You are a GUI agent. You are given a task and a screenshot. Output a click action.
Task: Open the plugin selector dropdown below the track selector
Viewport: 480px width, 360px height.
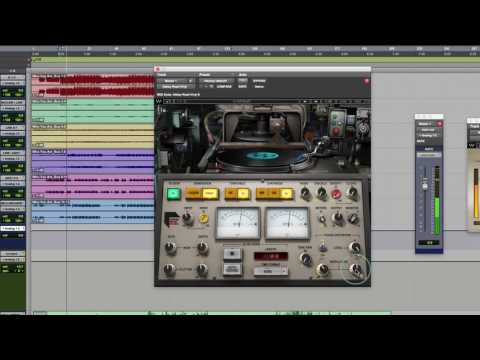tap(175, 87)
